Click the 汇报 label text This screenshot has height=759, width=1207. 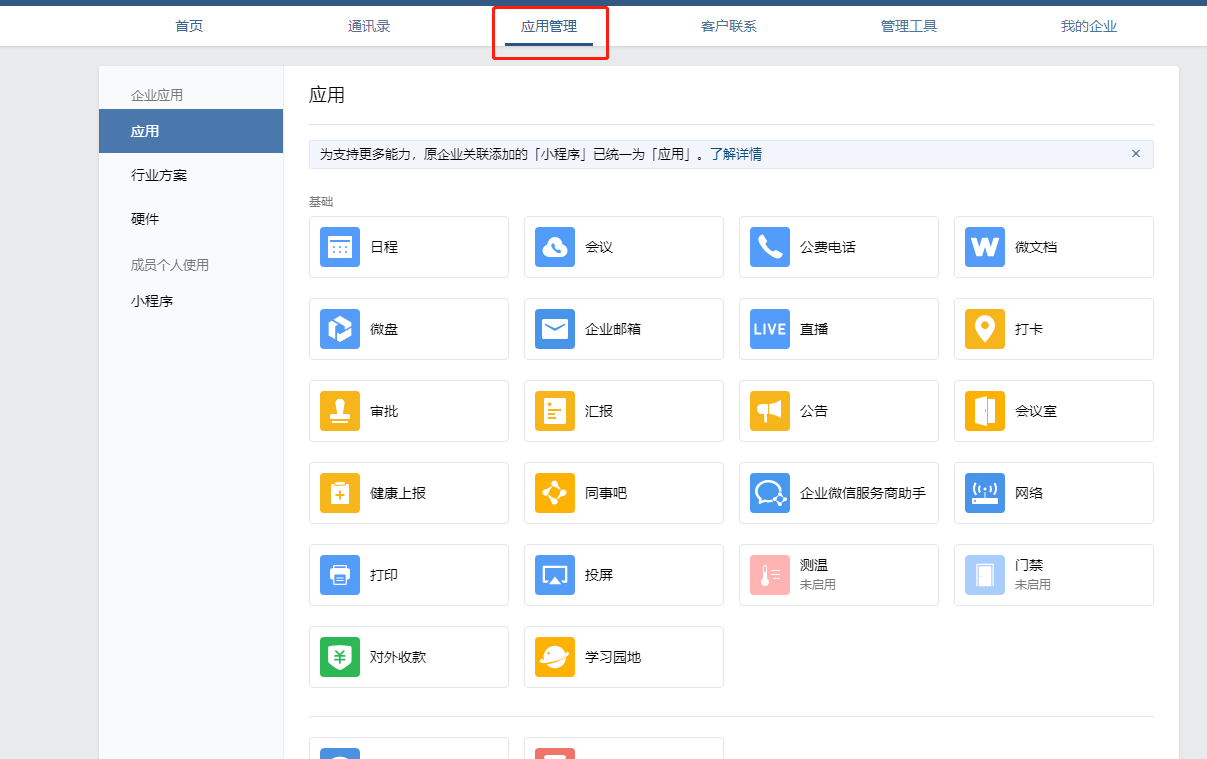pos(599,411)
